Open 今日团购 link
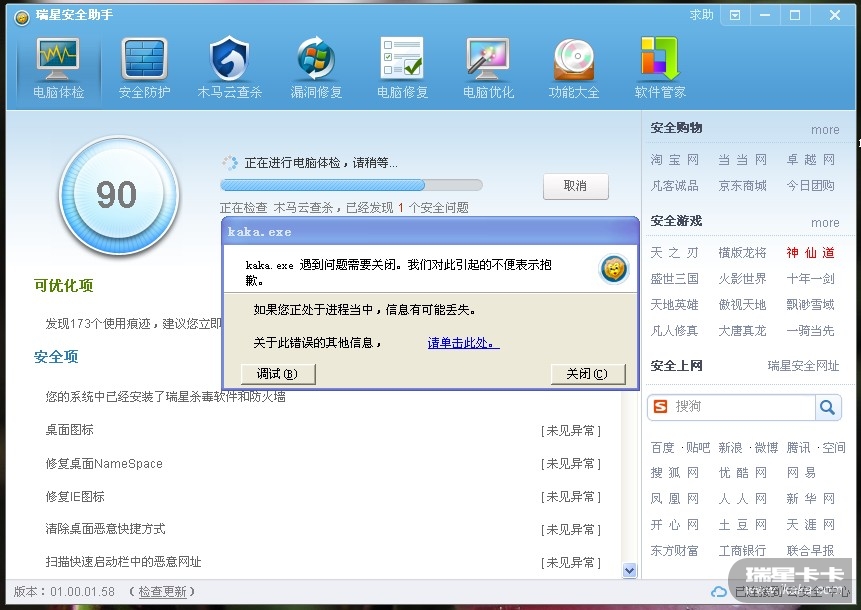This screenshot has height=610, width=861. point(810,186)
